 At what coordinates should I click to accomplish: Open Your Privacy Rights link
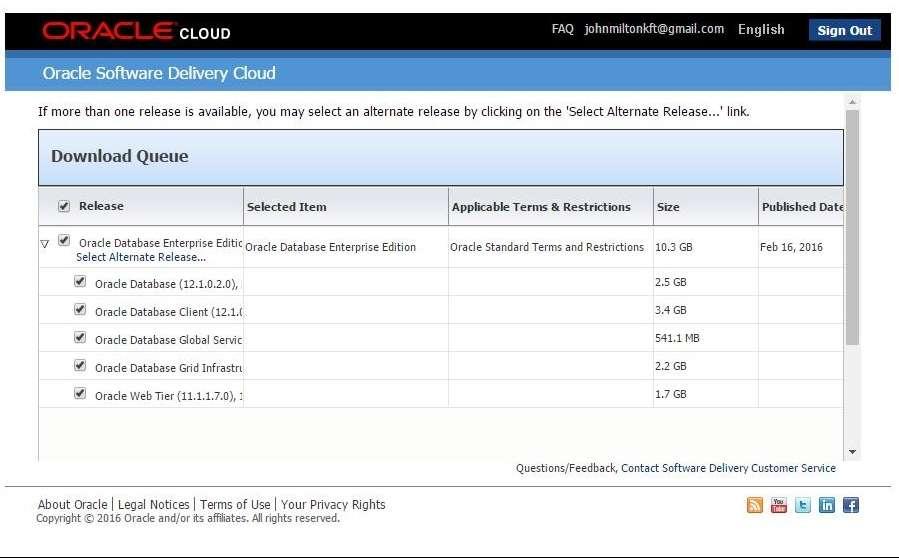click(333, 505)
